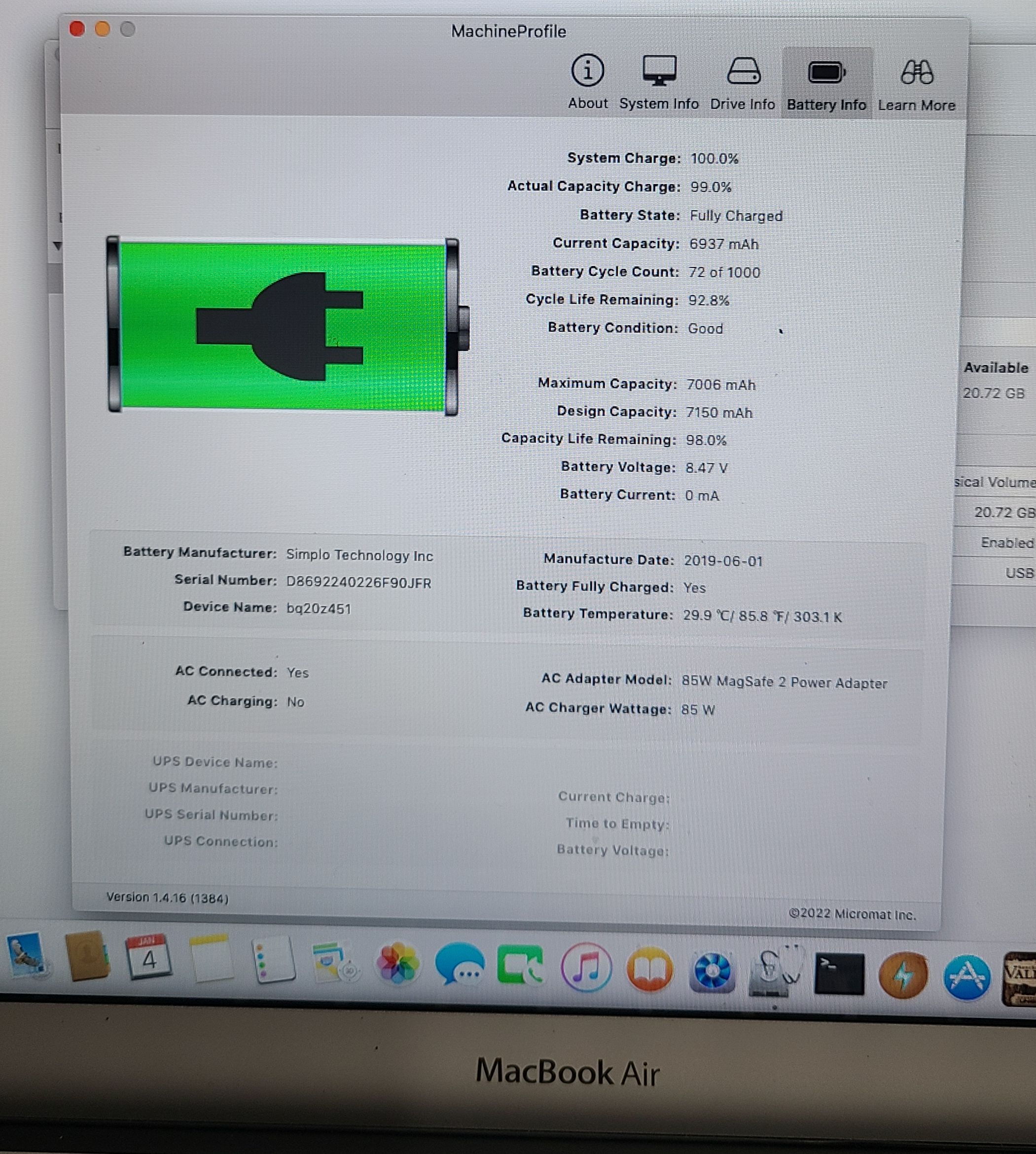Screen dimensions: 1036x1154
Task: Open the Calendar dock icon
Action: [x=148, y=958]
